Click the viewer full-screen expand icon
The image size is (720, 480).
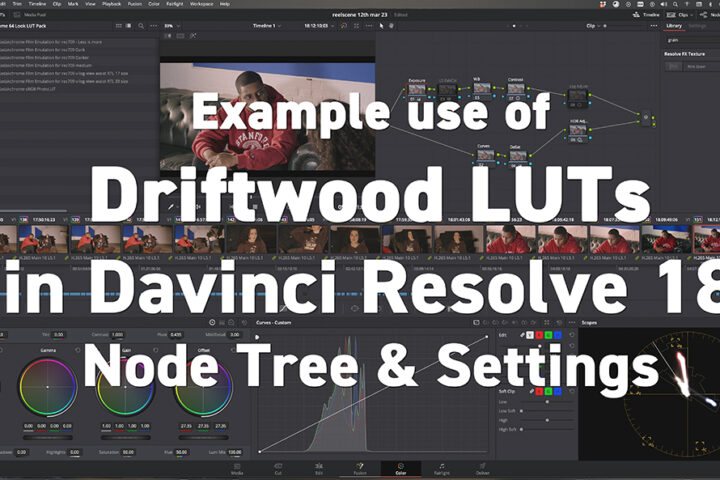(x=356, y=26)
